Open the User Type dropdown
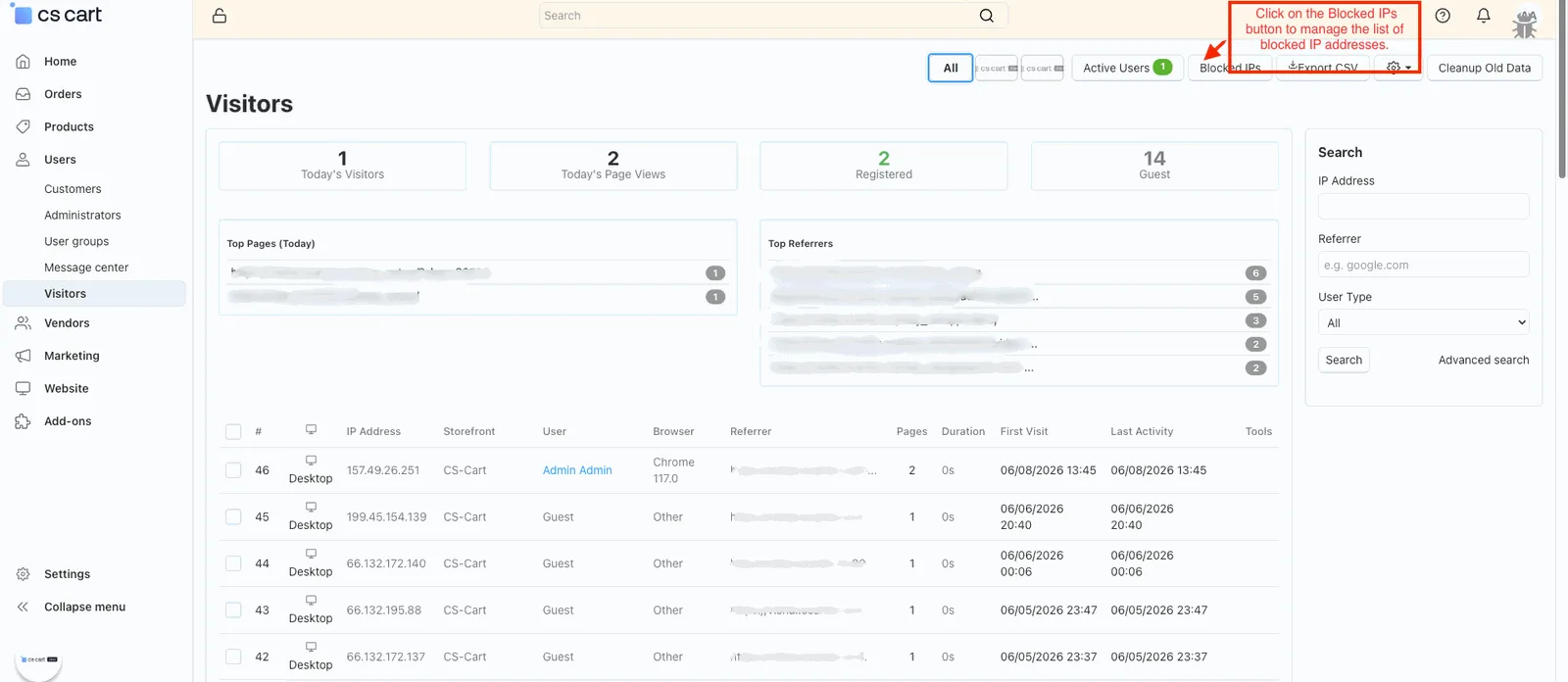Screen dimensions: 1568x682 (x=1423, y=322)
